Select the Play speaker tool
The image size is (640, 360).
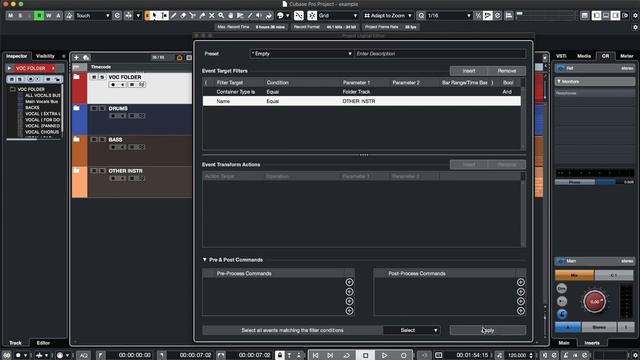pyautogui.click(x=259, y=16)
